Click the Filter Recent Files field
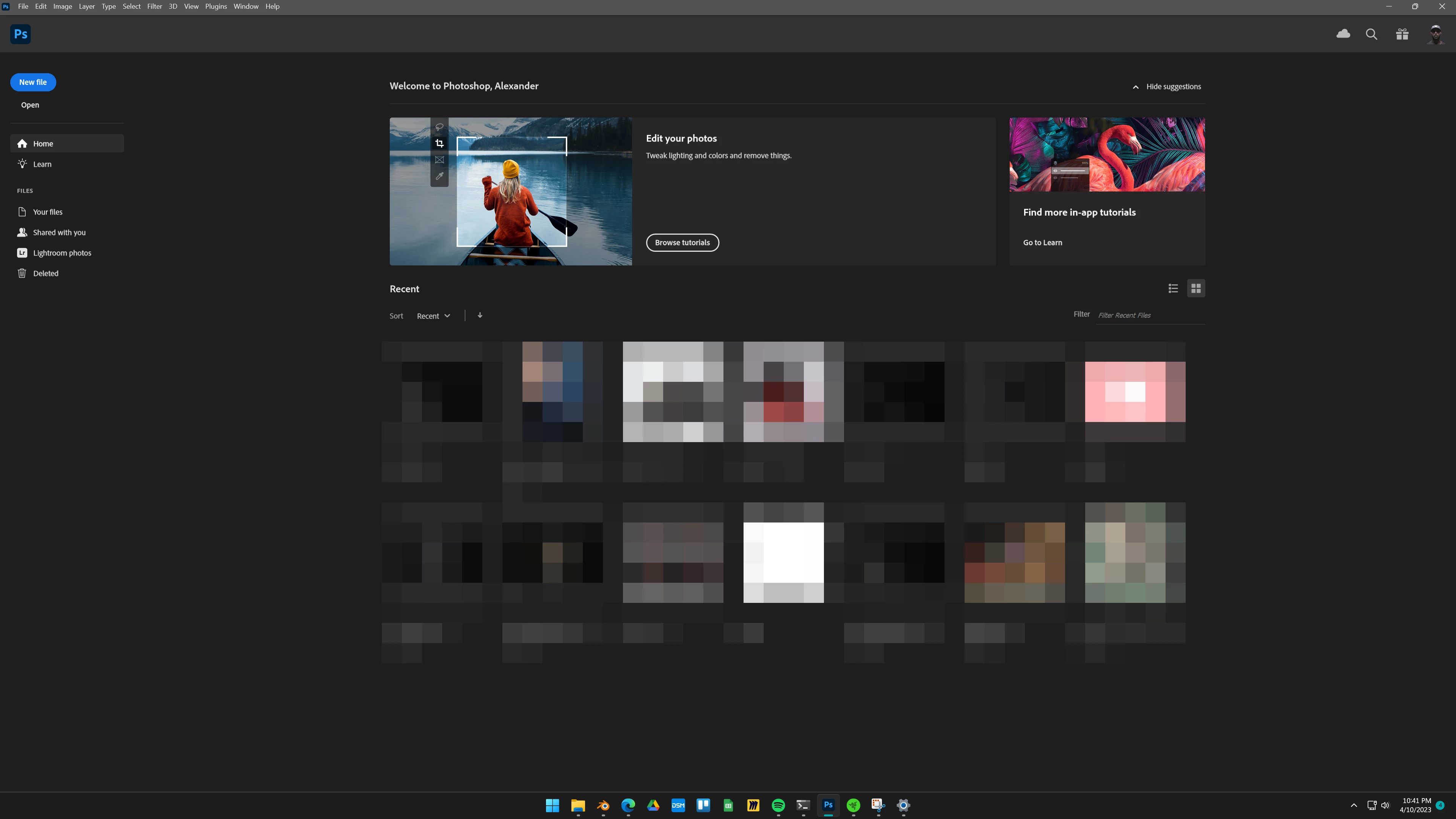 [1150, 315]
